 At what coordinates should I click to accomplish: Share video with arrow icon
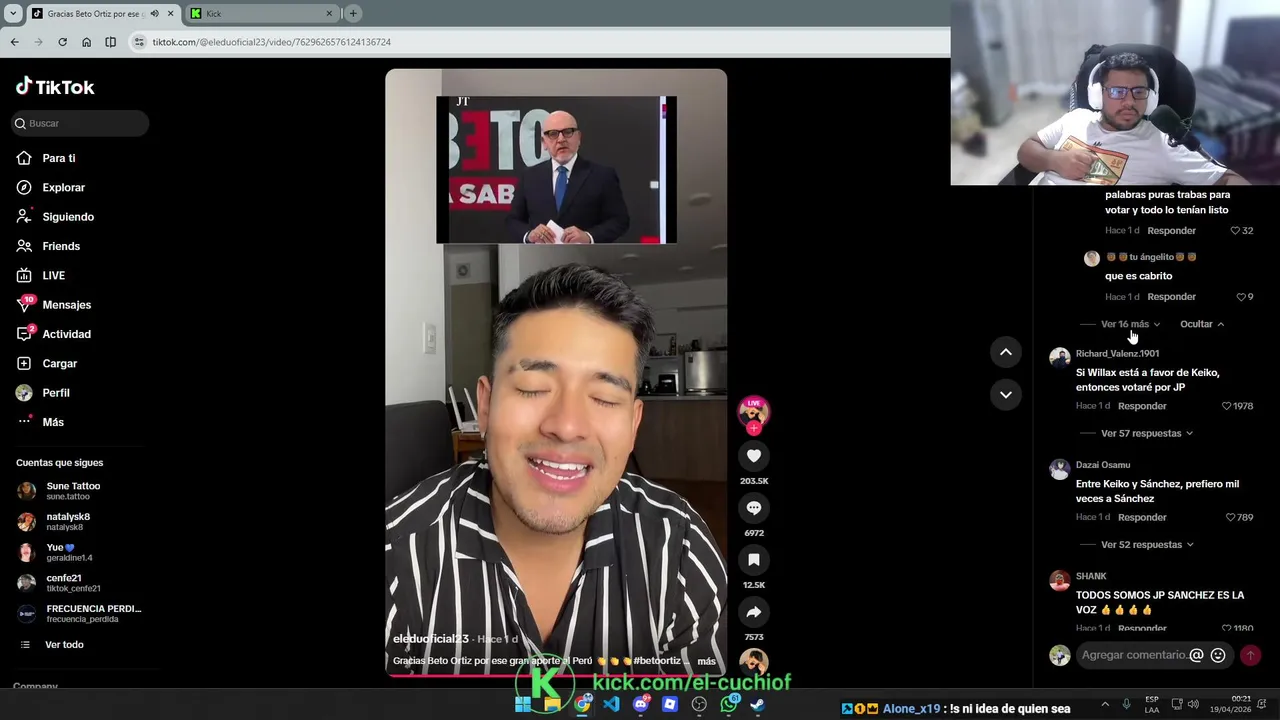point(754,612)
